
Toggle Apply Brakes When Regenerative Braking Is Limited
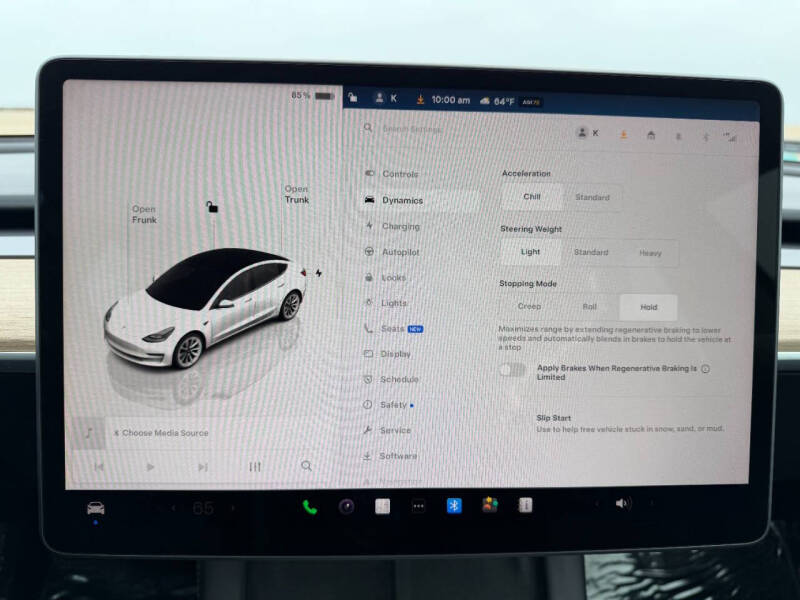click(512, 370)
